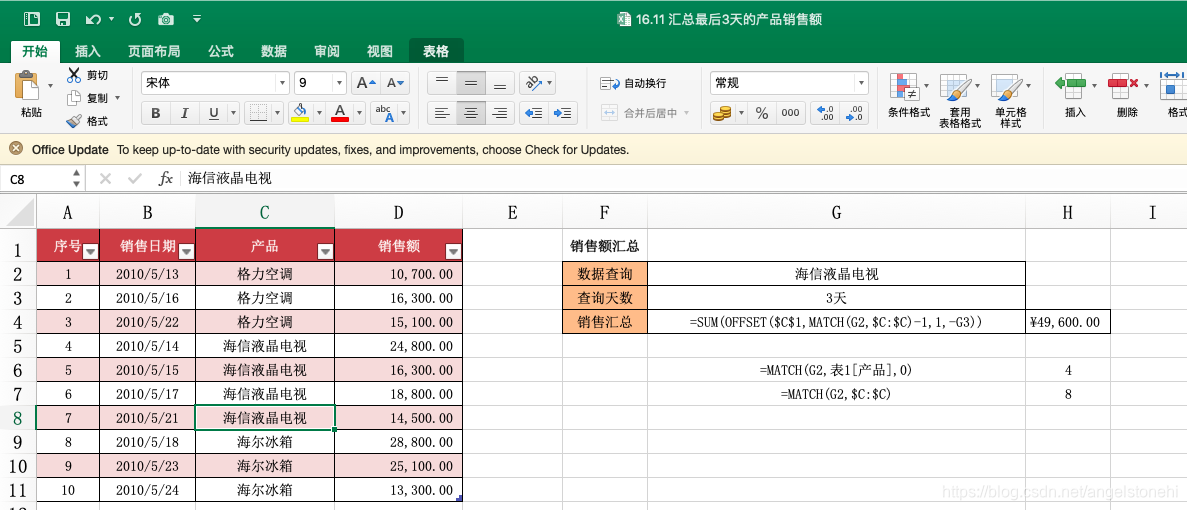Increase indent
Screen dimensions: 1187x510
(562, 114)
